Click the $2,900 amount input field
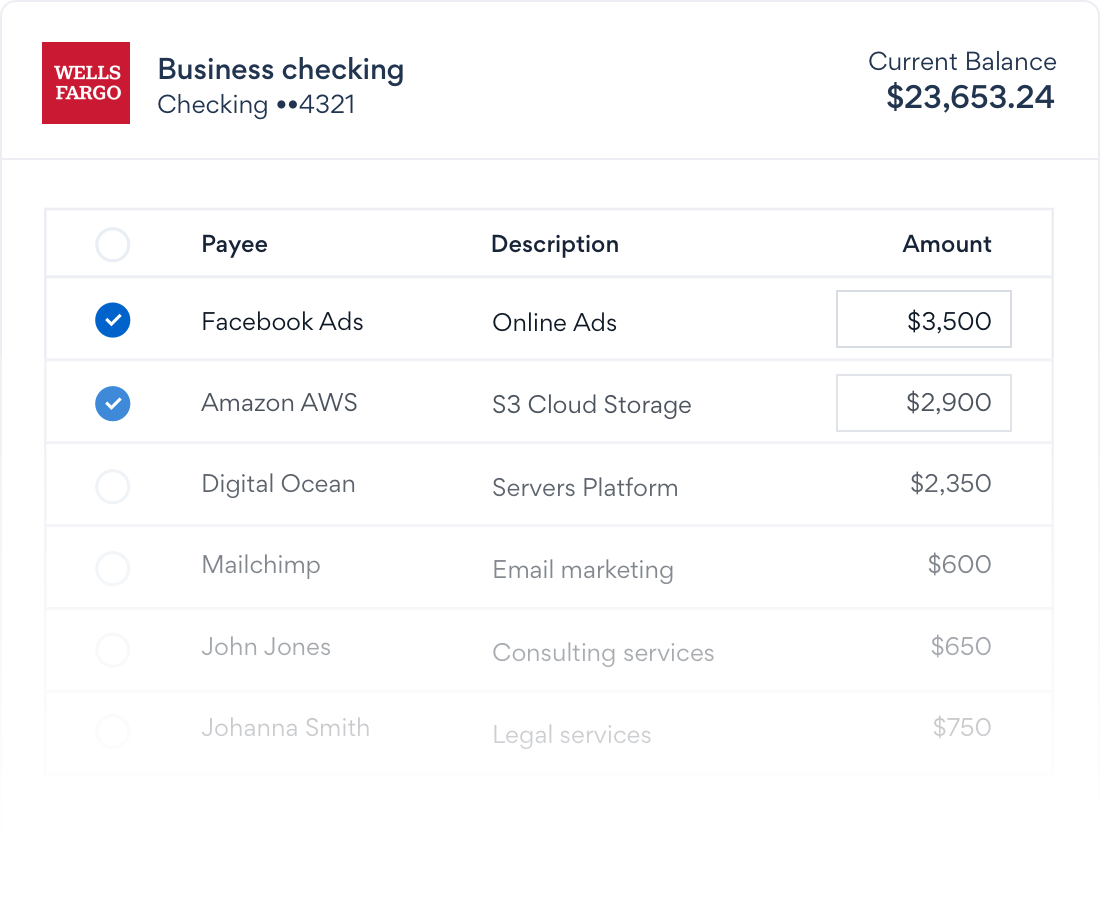The height and width of the screenshot is (918, 1100). [x=923, y=402]
